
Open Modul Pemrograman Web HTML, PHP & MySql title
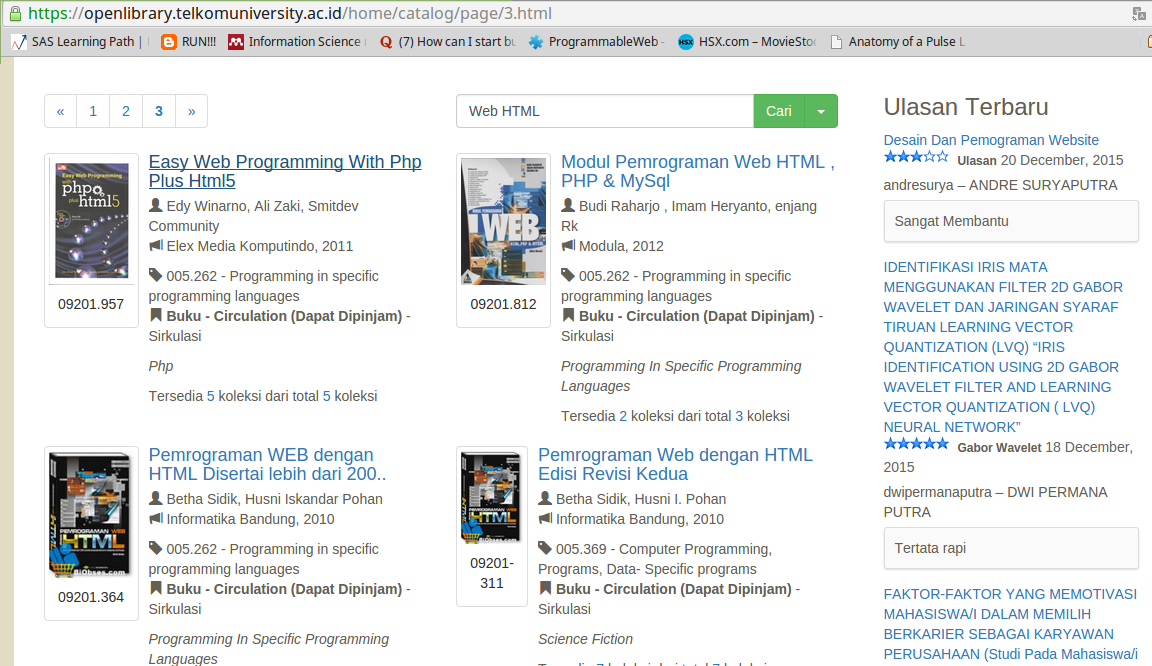point(697,171)
